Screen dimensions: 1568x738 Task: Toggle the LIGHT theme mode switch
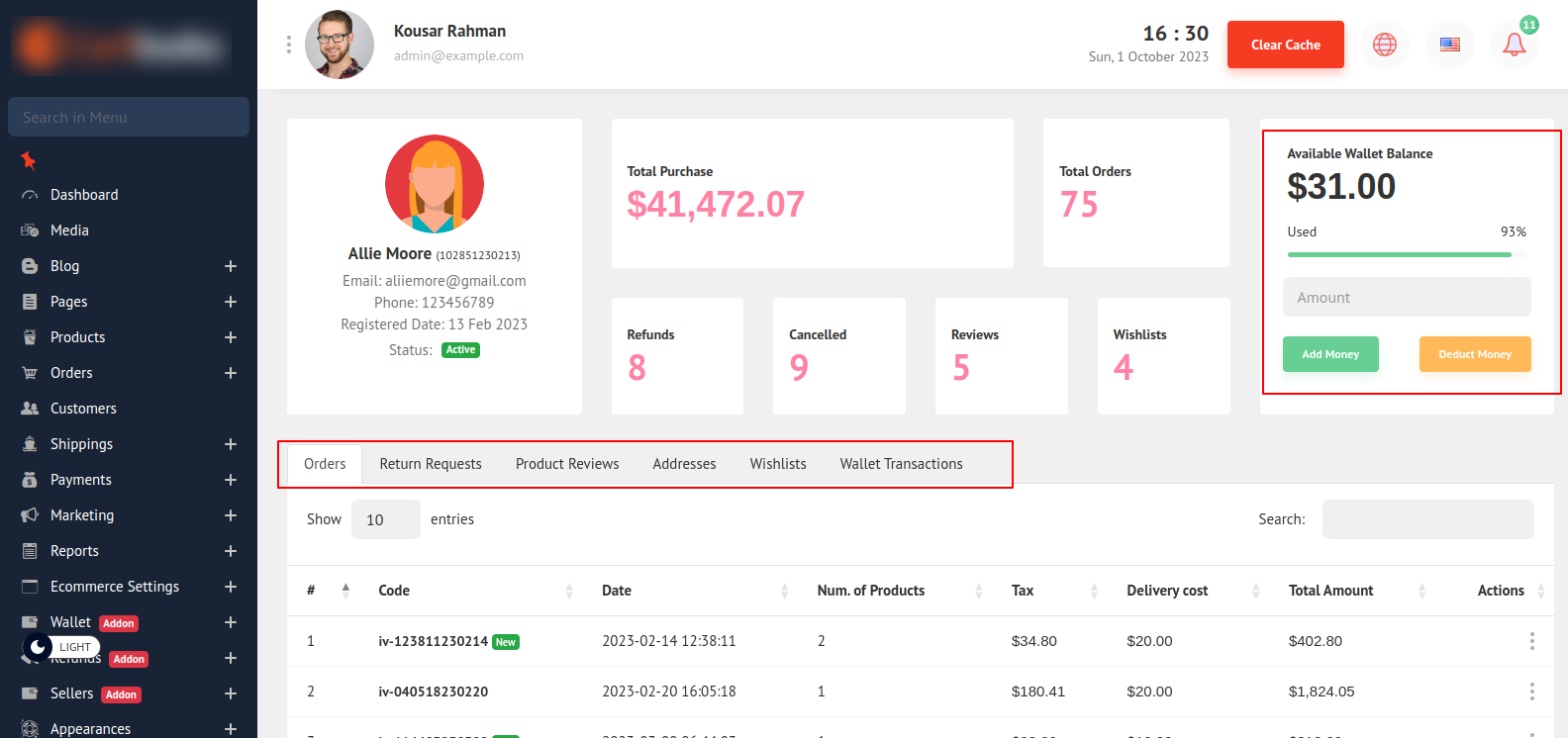click(60, 647)
